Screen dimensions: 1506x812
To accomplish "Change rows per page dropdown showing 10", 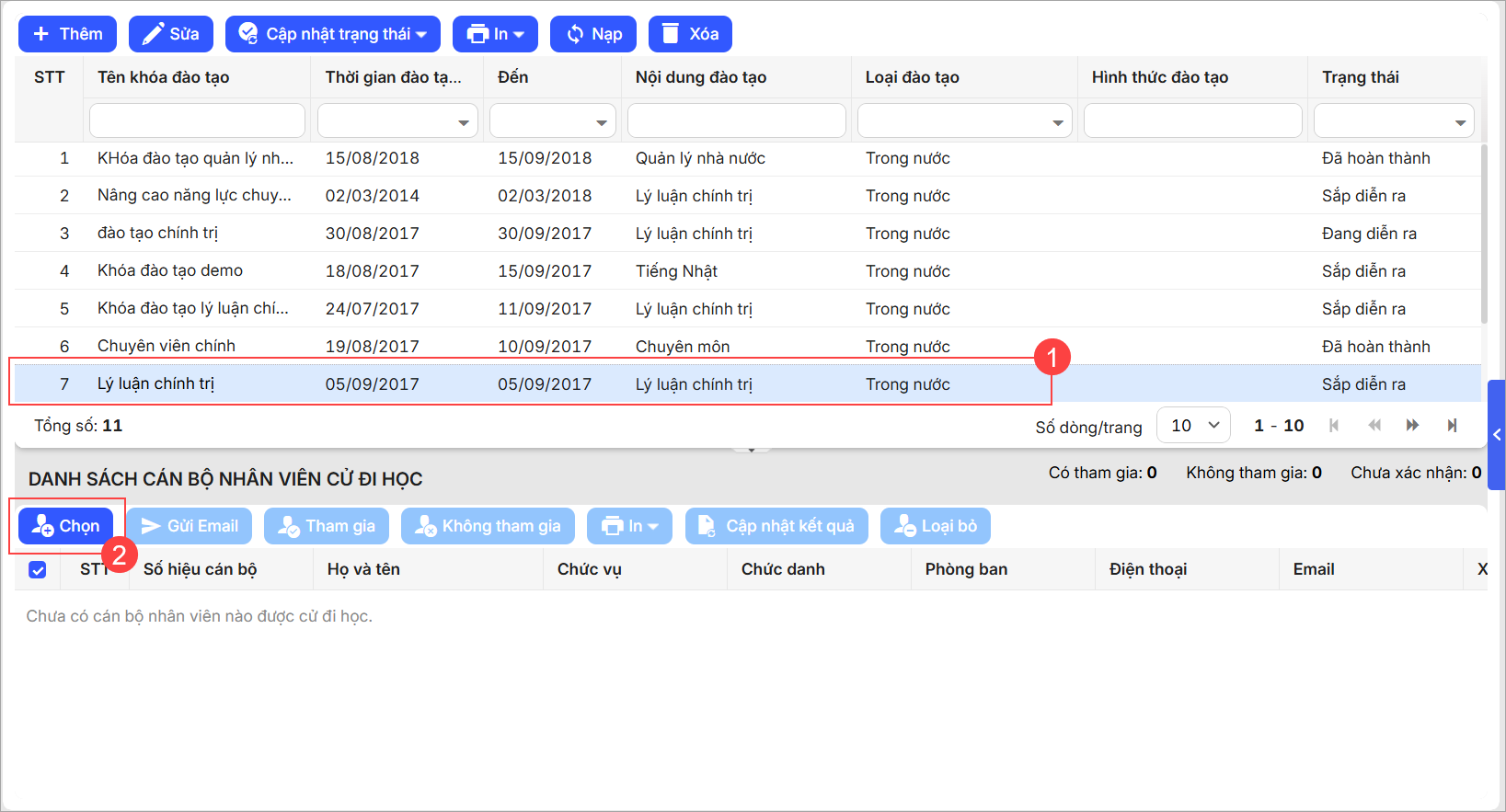I will (x=1193, y=425).
